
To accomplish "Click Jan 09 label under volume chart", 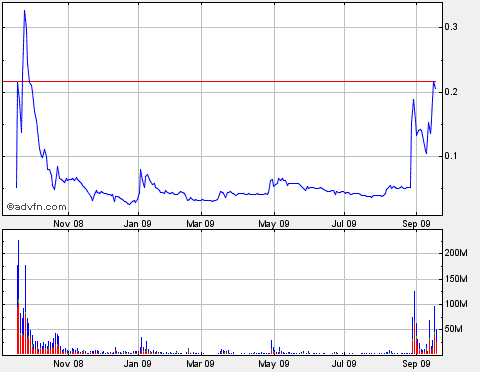I will (x=138, y=363).
